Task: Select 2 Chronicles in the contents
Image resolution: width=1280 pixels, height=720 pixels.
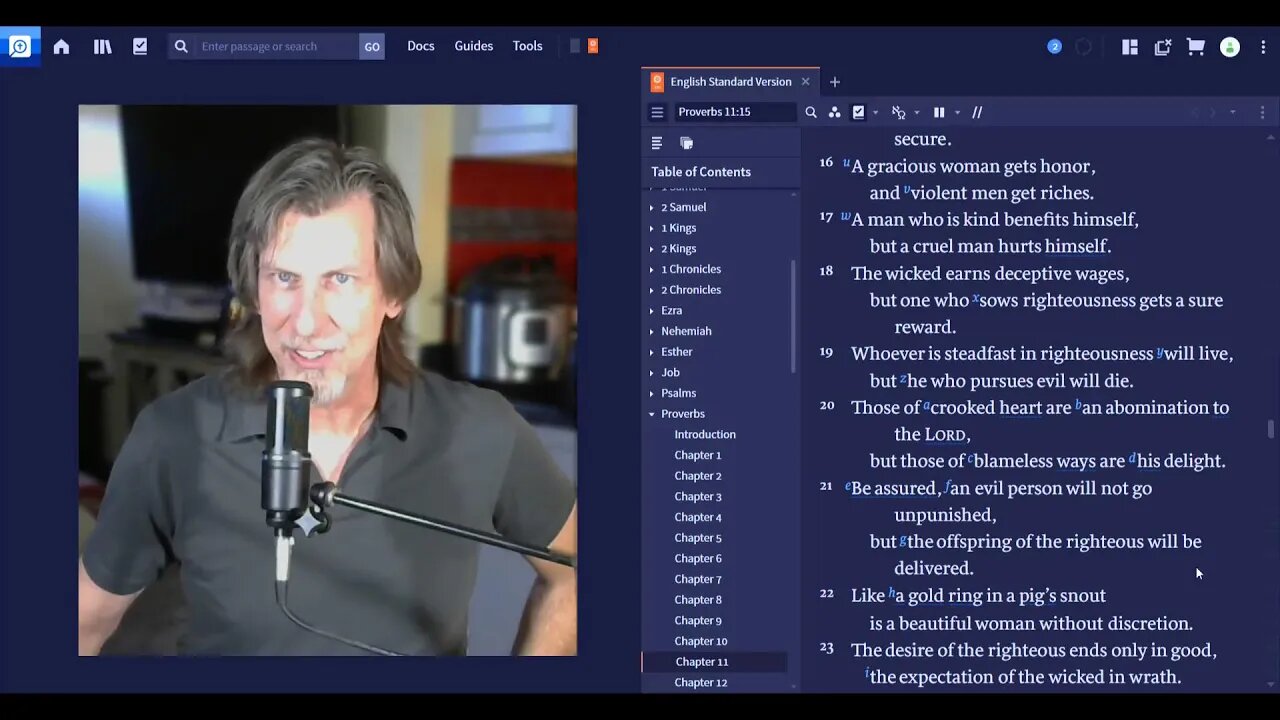Action: click(691, 290)
